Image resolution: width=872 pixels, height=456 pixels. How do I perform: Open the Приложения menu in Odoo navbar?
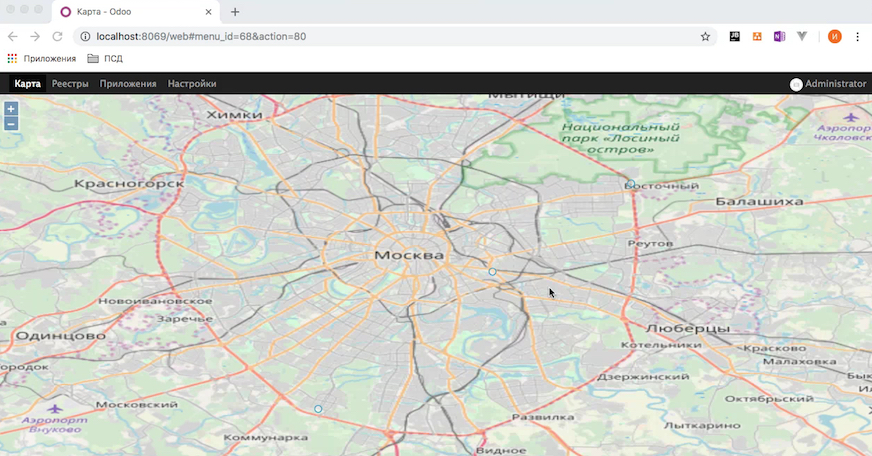pos(128,83)
